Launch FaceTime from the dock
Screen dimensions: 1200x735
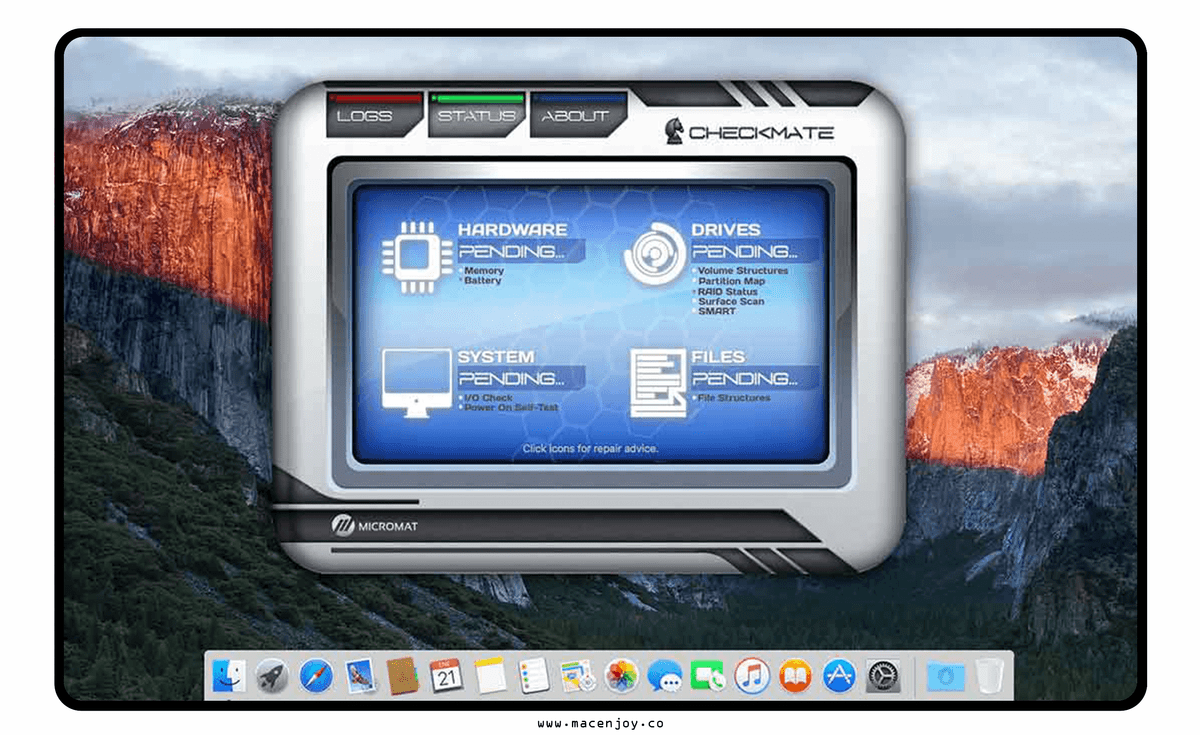click(x=708, y=677)
